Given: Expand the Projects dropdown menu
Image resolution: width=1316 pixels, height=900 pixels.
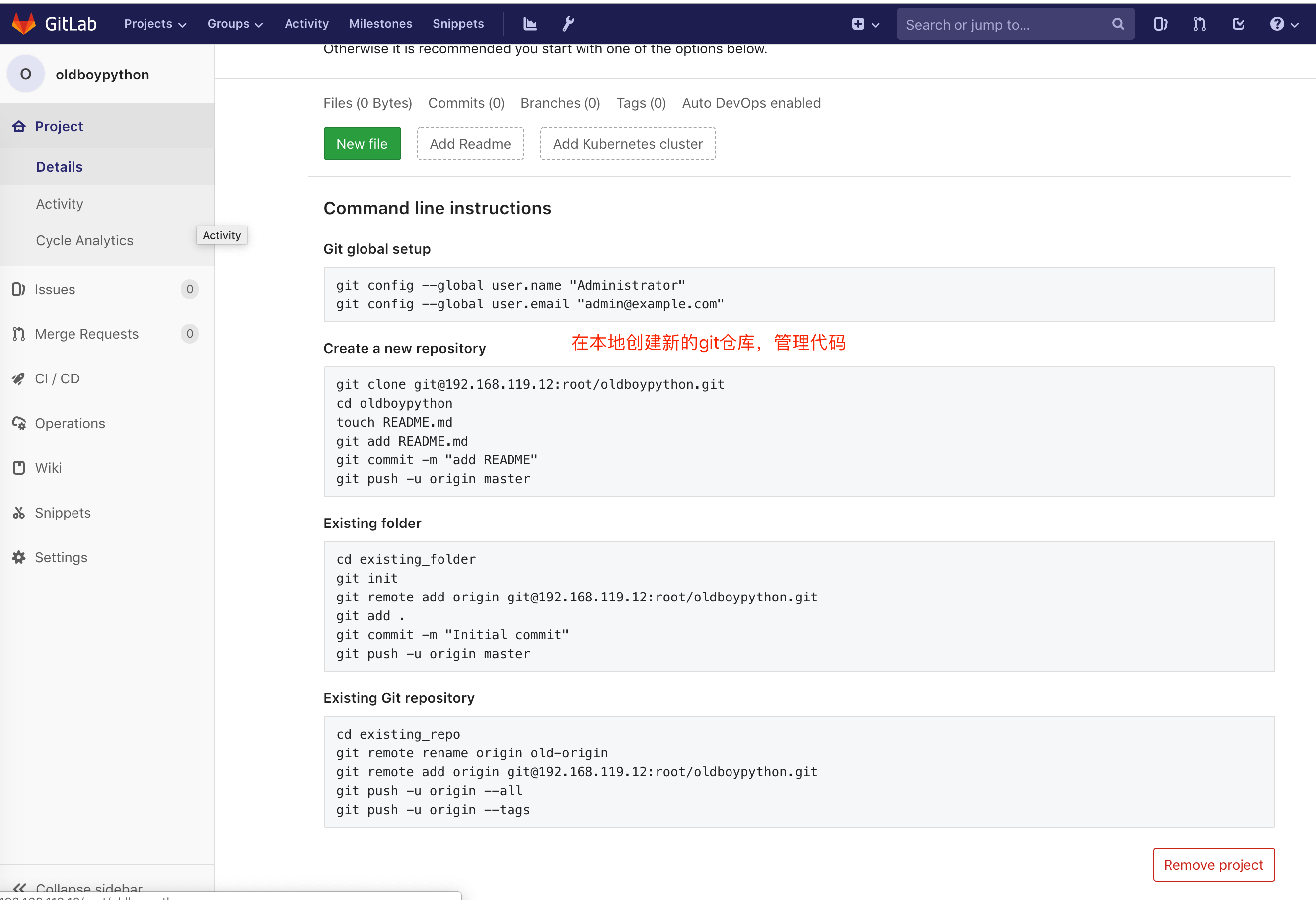Looking at the screenshot, I should pos(155,24).
